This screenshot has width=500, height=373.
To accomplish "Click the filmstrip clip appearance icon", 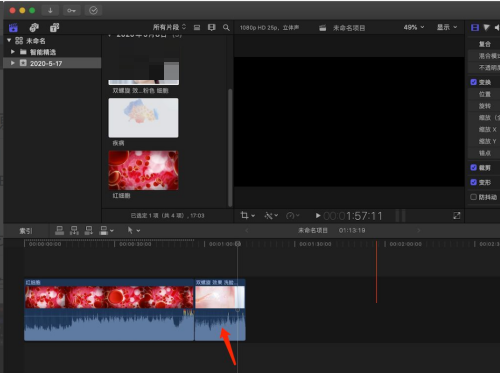I will (x=212, y=27).
